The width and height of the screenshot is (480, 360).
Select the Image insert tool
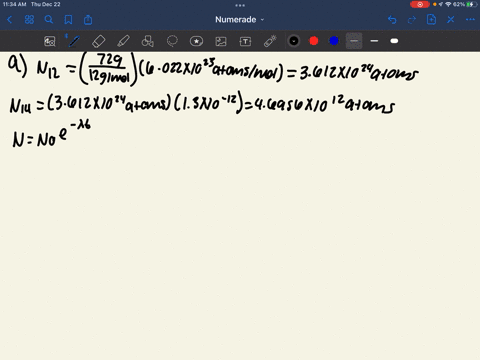pyautogui.click(x=221, y=41)
